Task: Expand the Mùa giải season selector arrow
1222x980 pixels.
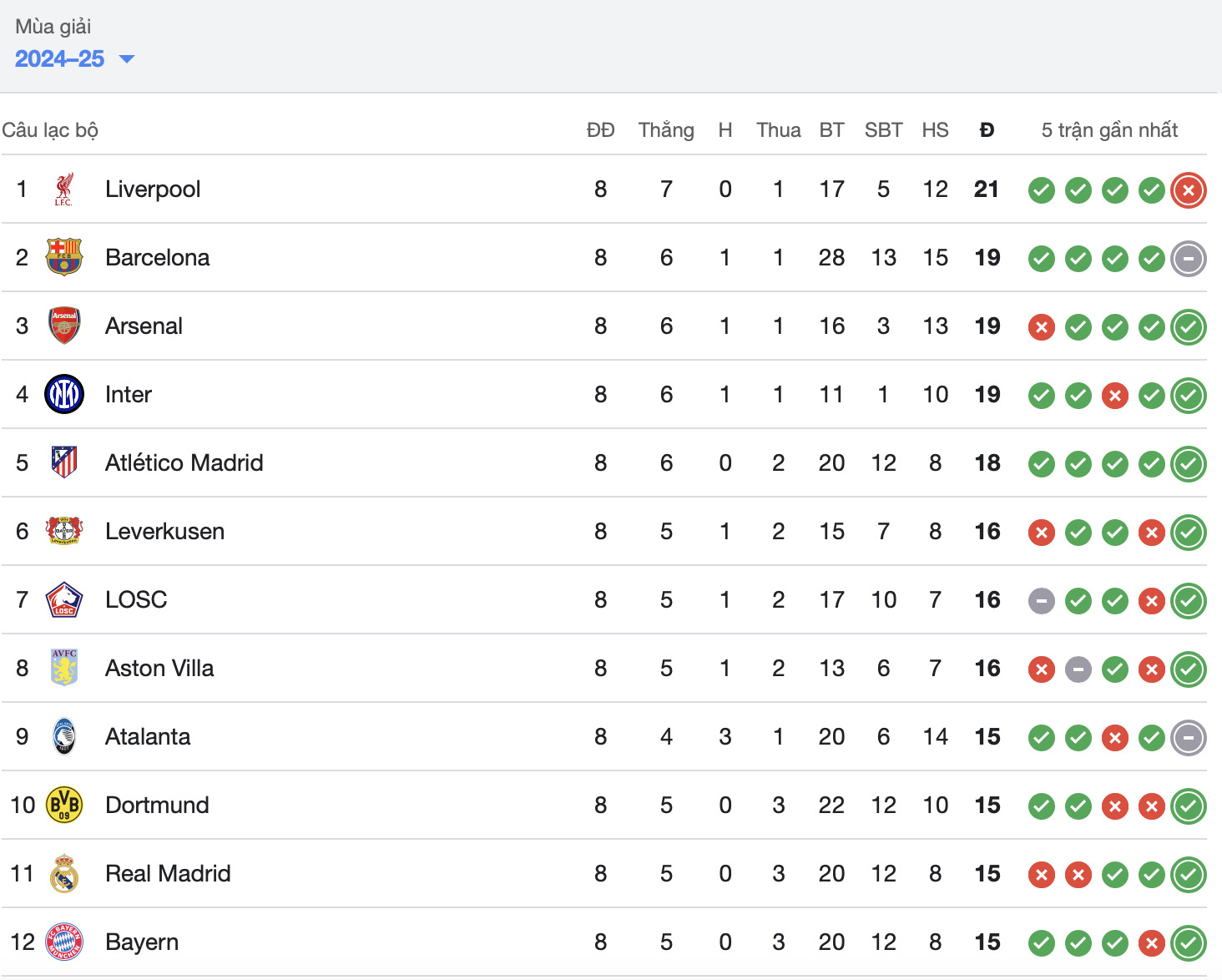Action: pyautogui.click(x=126, y=59)
